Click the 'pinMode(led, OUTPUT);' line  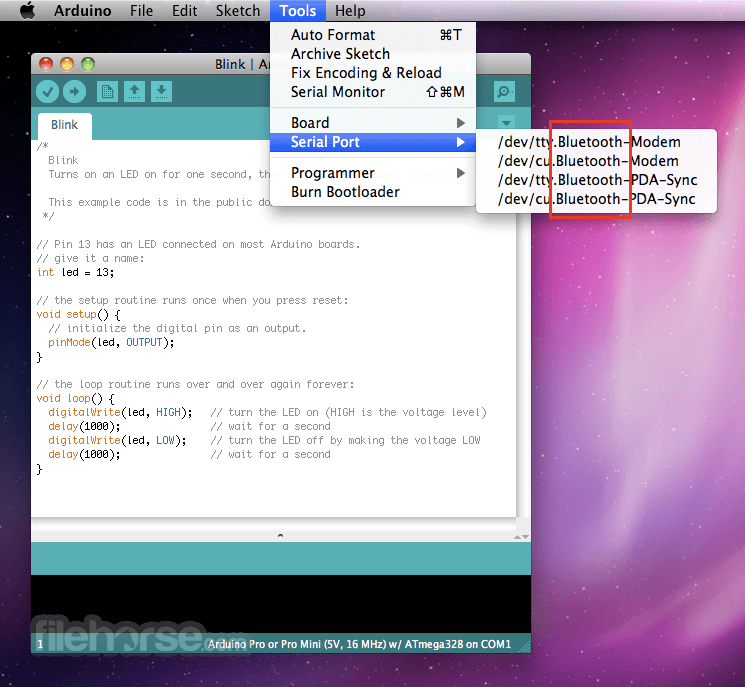pyautogui.click(x=111, y=343)
